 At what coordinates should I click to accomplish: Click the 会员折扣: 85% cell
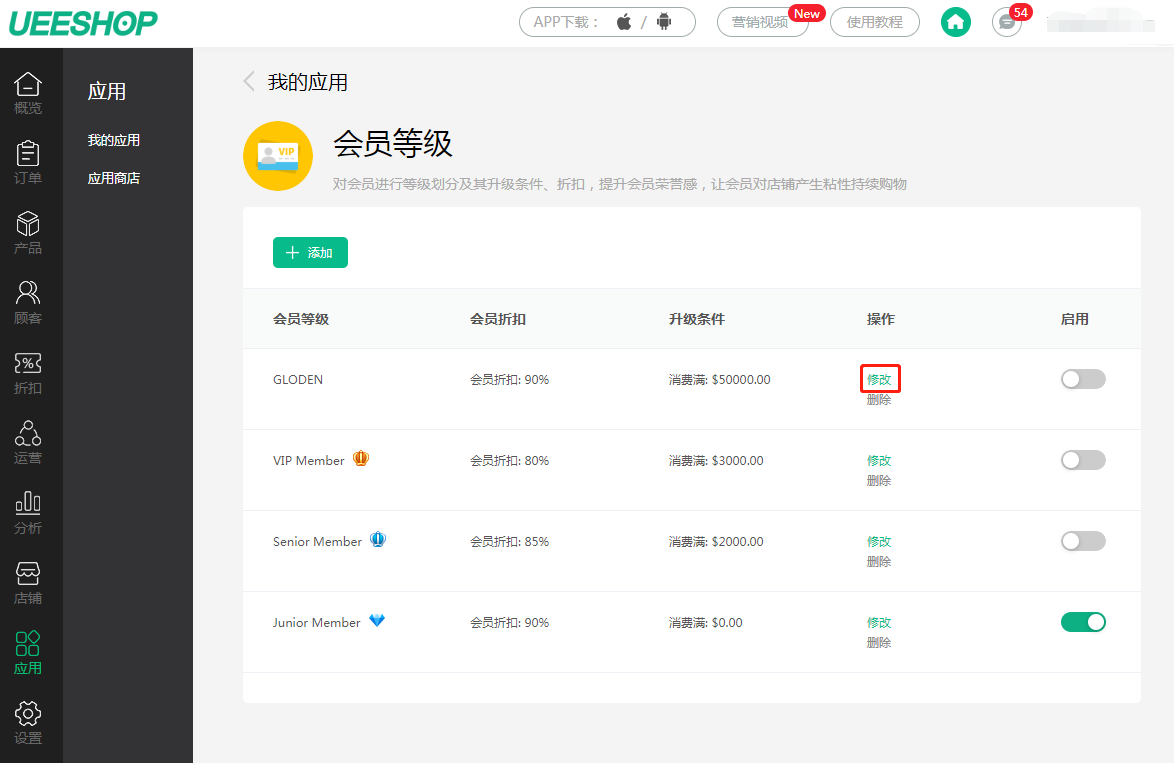509,541
